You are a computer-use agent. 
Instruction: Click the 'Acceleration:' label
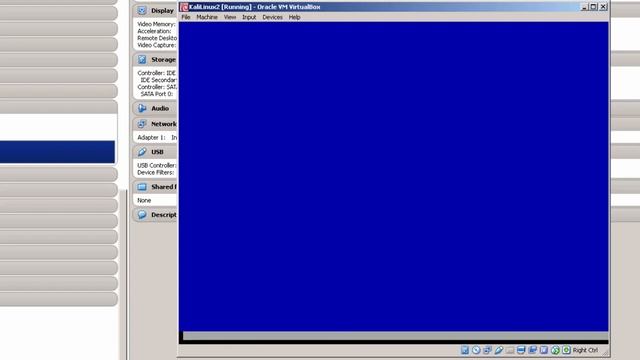(154, 31)
